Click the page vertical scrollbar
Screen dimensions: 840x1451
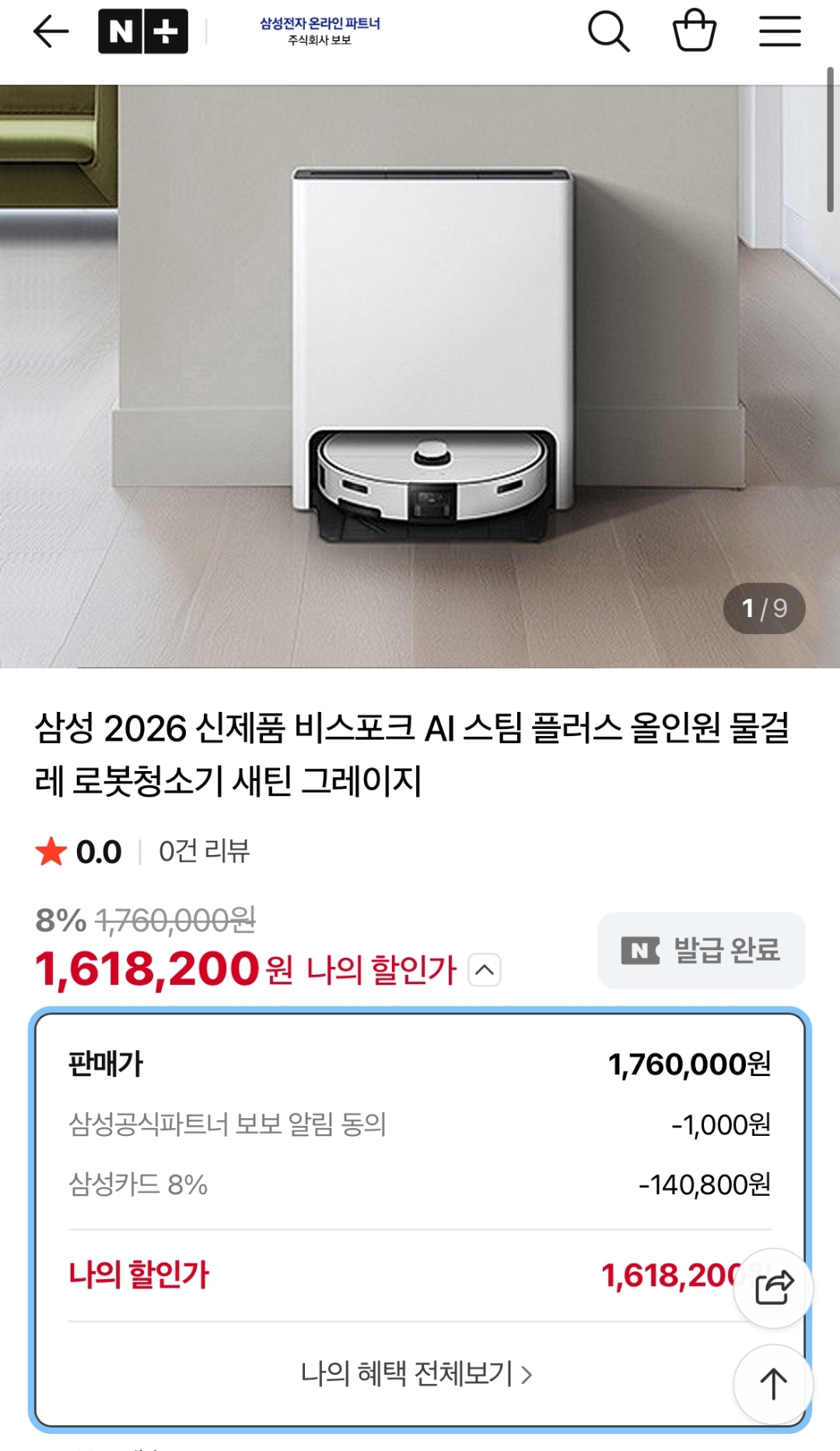click(x=830, y=140)
